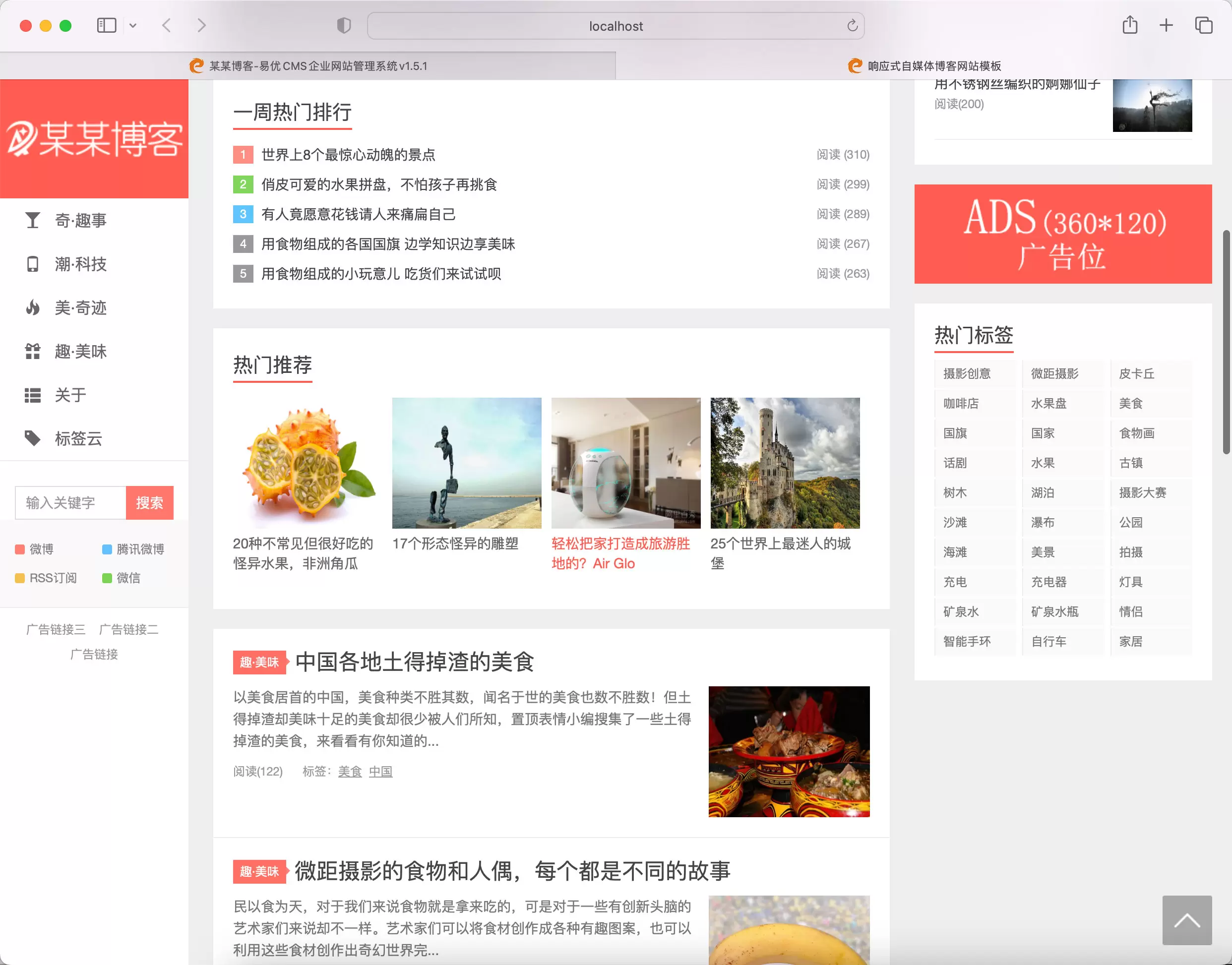The width and height of the screenshot is (1232, 965).
Task: Click the 搜索 search button
Action: pyautogui.click(x=151, y=503)
